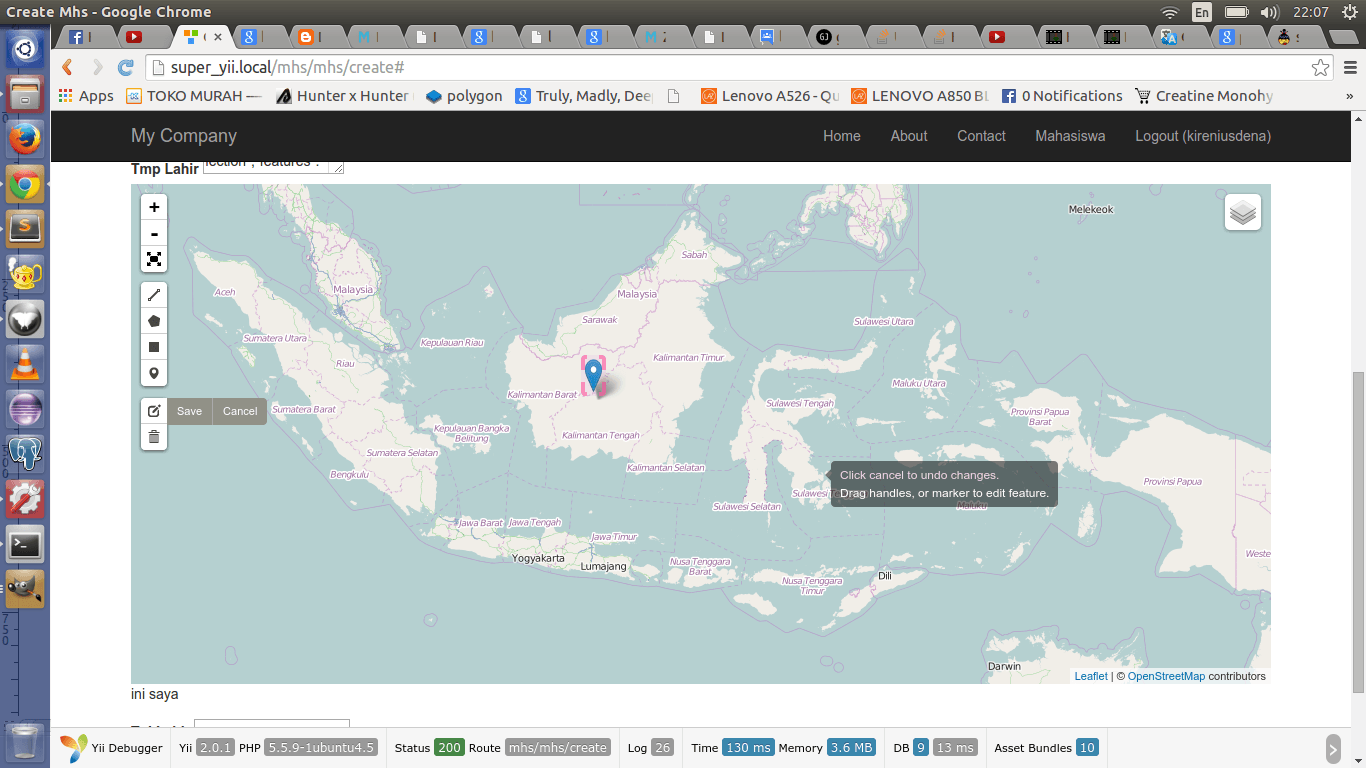Viewport: 1366px width, 768px height.
Task: Click the address bar URL
Action: click(x=288, y=68)
